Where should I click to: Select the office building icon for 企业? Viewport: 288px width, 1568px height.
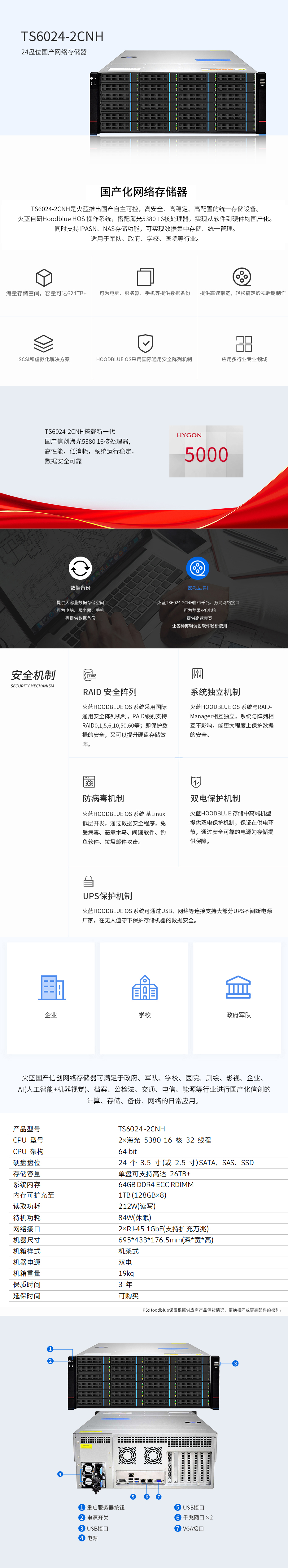[x=52, y=987]
